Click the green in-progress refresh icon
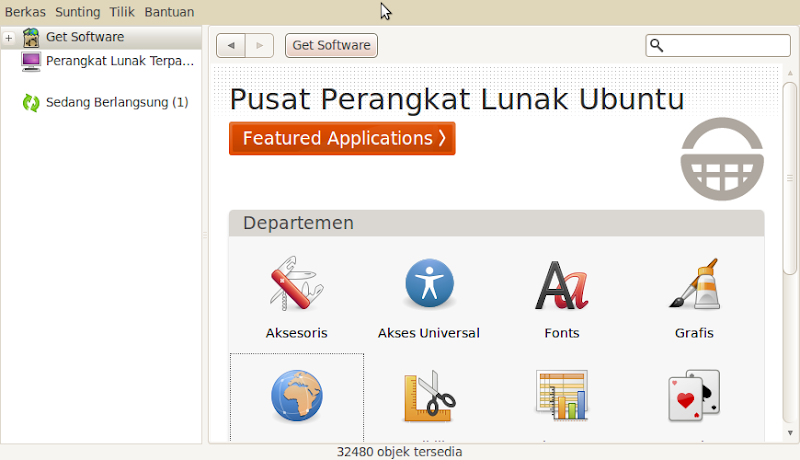The image size is (800, 460). point(31,103)
